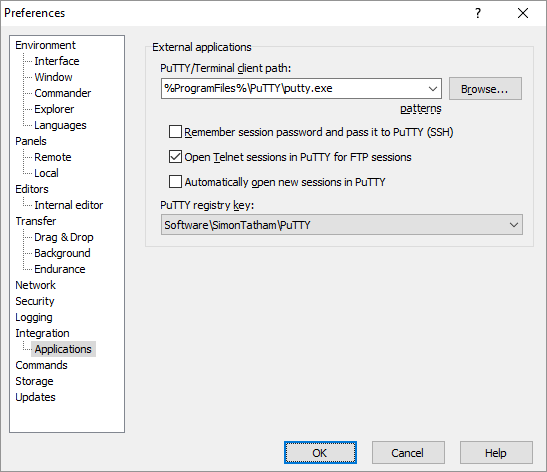Open Remote panel settings
This screenshot has width=547, height=472.
point(53,157)
